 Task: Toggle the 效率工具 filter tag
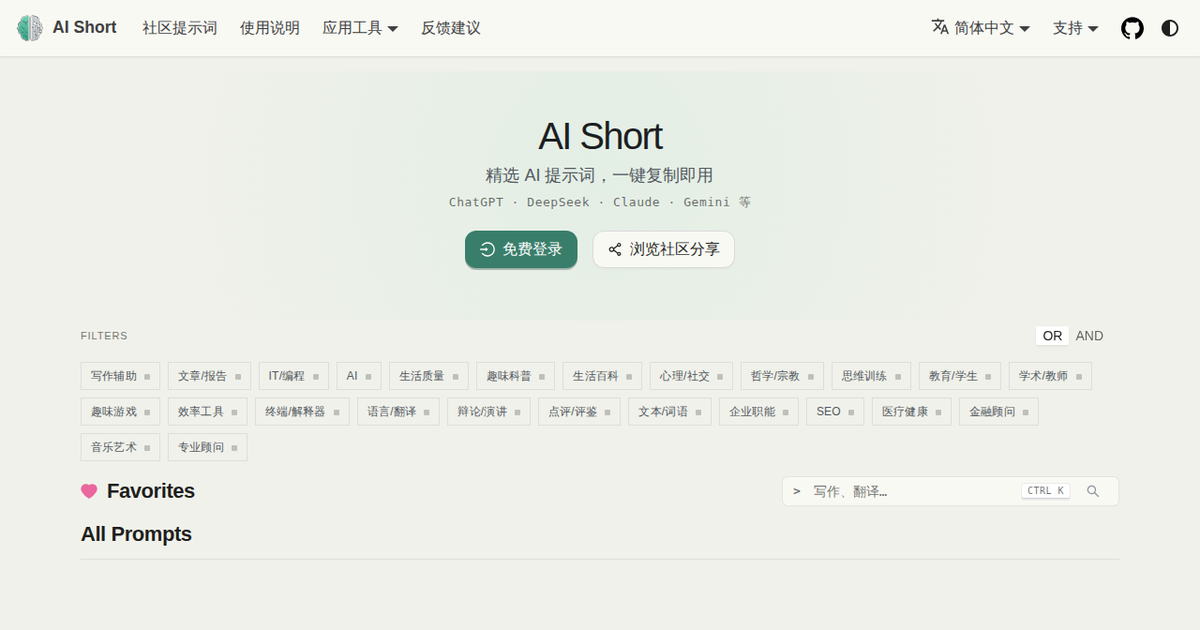click(209, 411)
